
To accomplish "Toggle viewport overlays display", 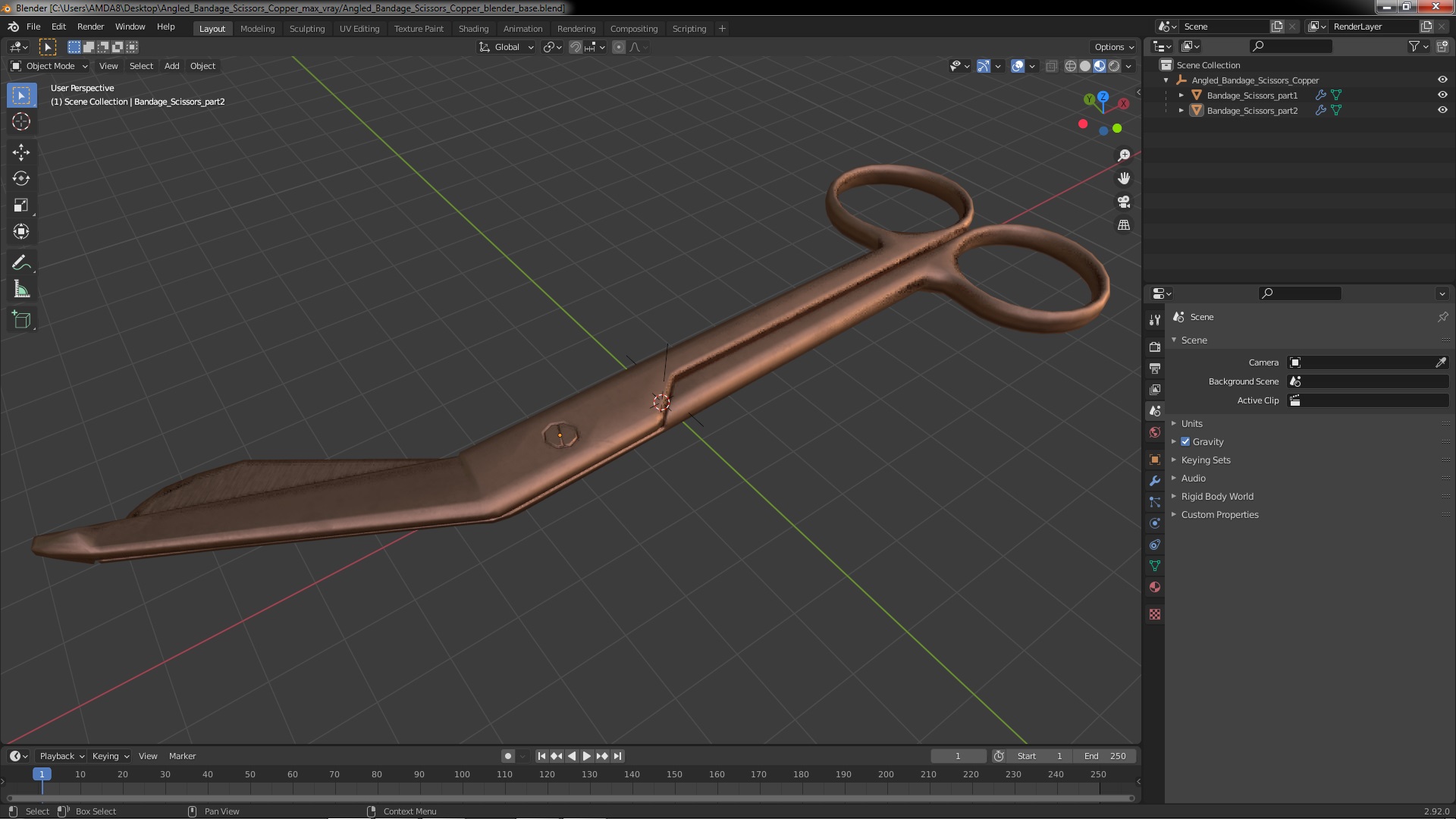I will point(1018,66).
